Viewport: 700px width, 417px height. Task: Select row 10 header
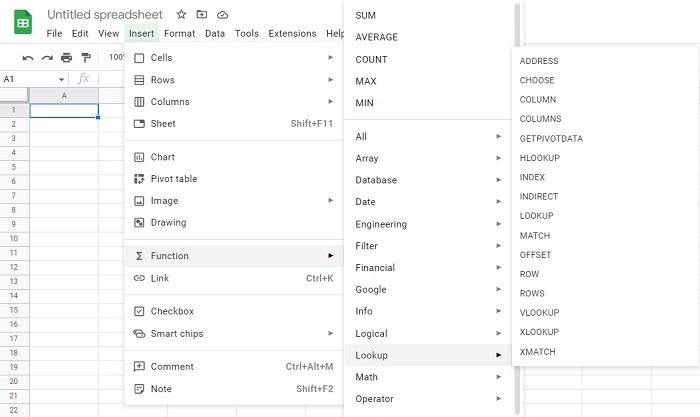pyautogui.click(x=14, y=238)
